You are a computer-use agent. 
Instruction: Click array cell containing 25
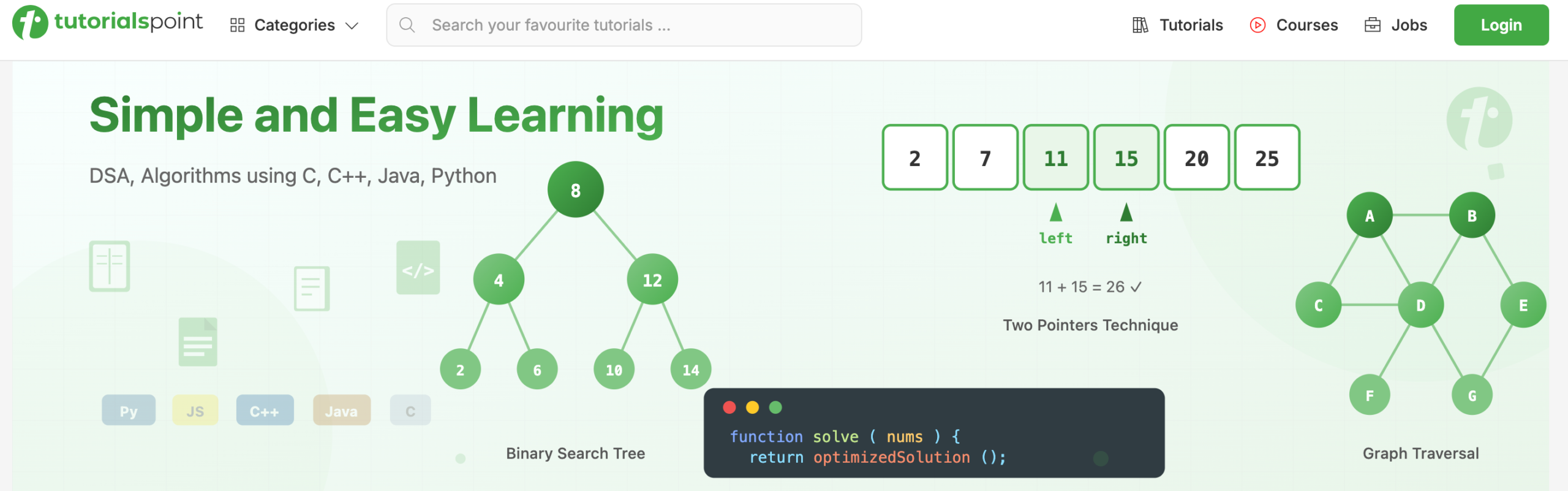click(x=1267, y=158)
